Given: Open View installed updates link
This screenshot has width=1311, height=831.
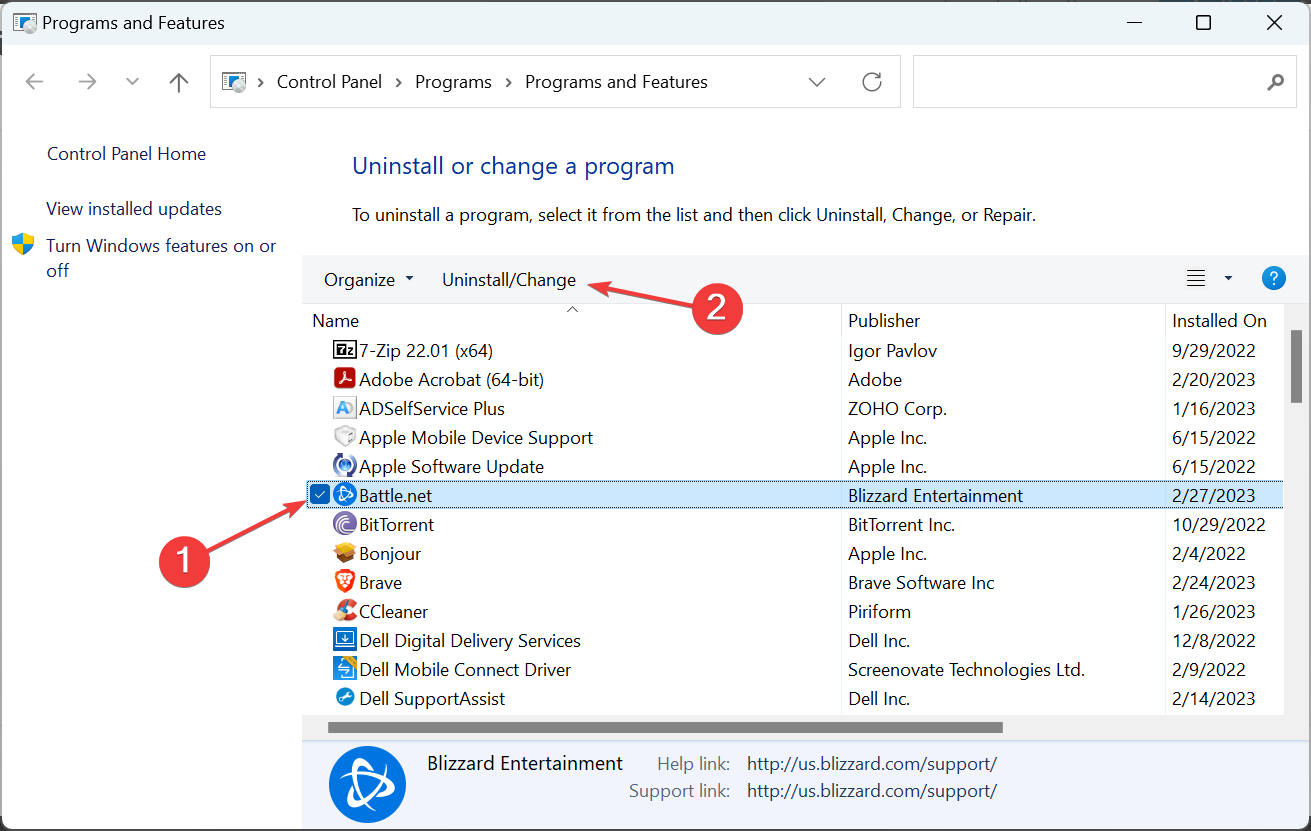Looking at the screenshot, I should [134, 209].
